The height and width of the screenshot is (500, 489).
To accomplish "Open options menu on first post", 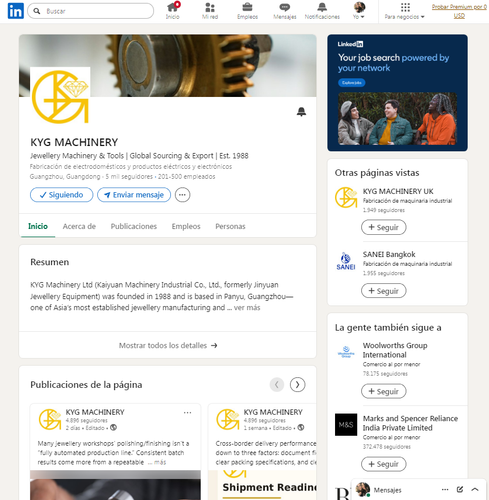I will [188, 413].
